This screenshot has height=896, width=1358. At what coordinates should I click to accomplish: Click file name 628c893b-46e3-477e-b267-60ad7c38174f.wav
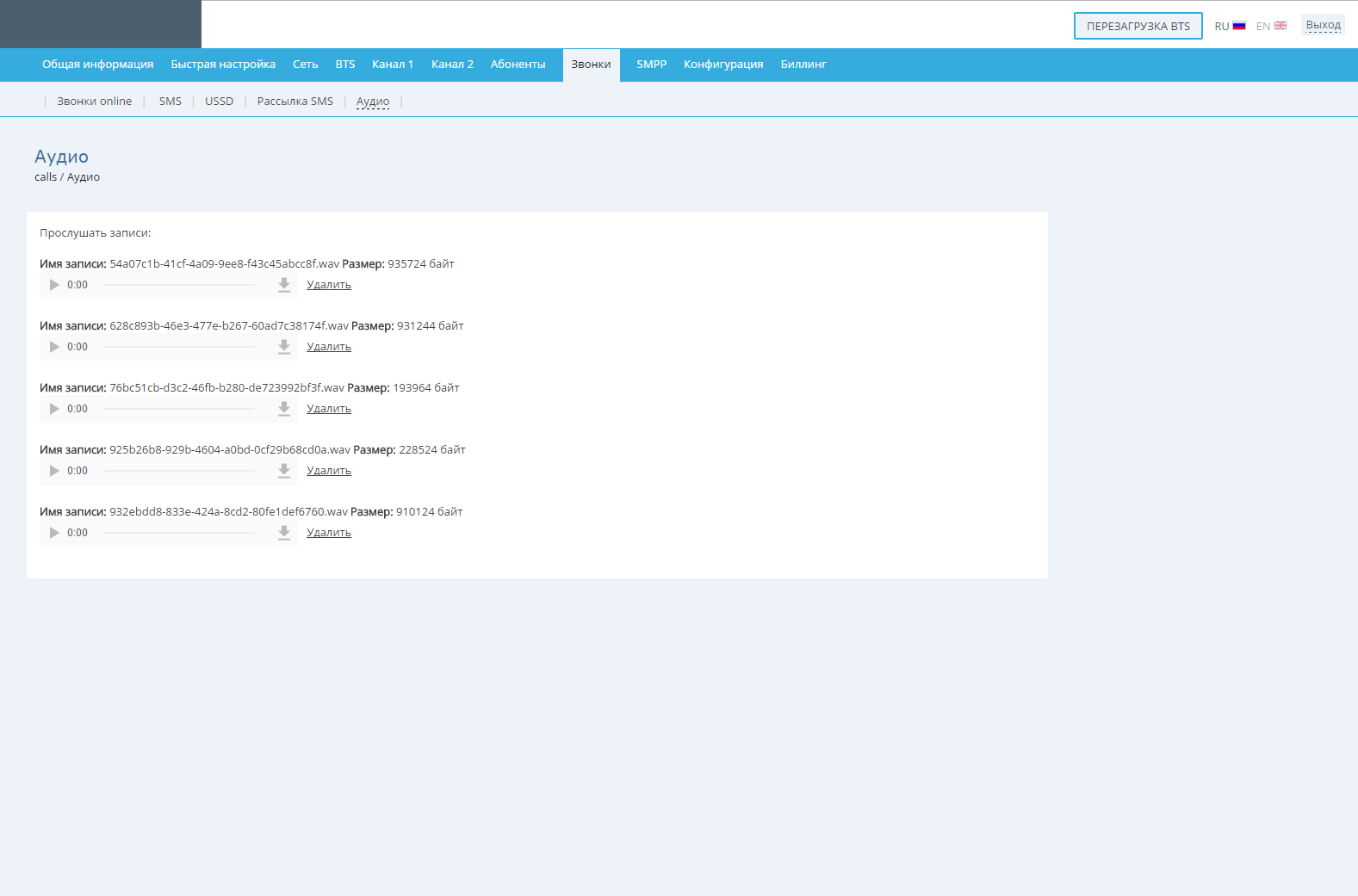tap(229, 326)
